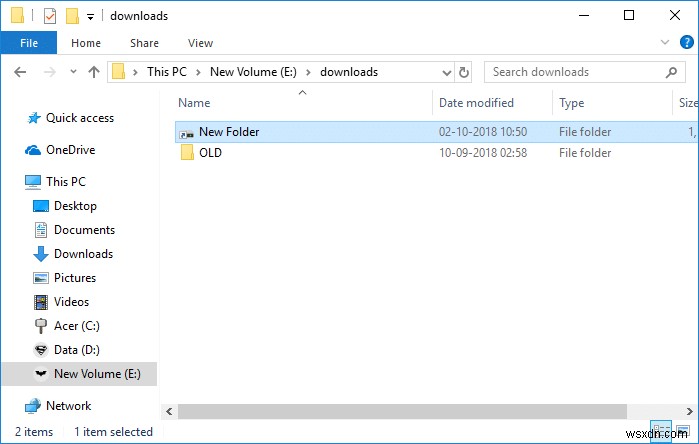Click the File folder type of OLD
The image size is (699, 444).
pyautogui.click(x=585, y=153)
